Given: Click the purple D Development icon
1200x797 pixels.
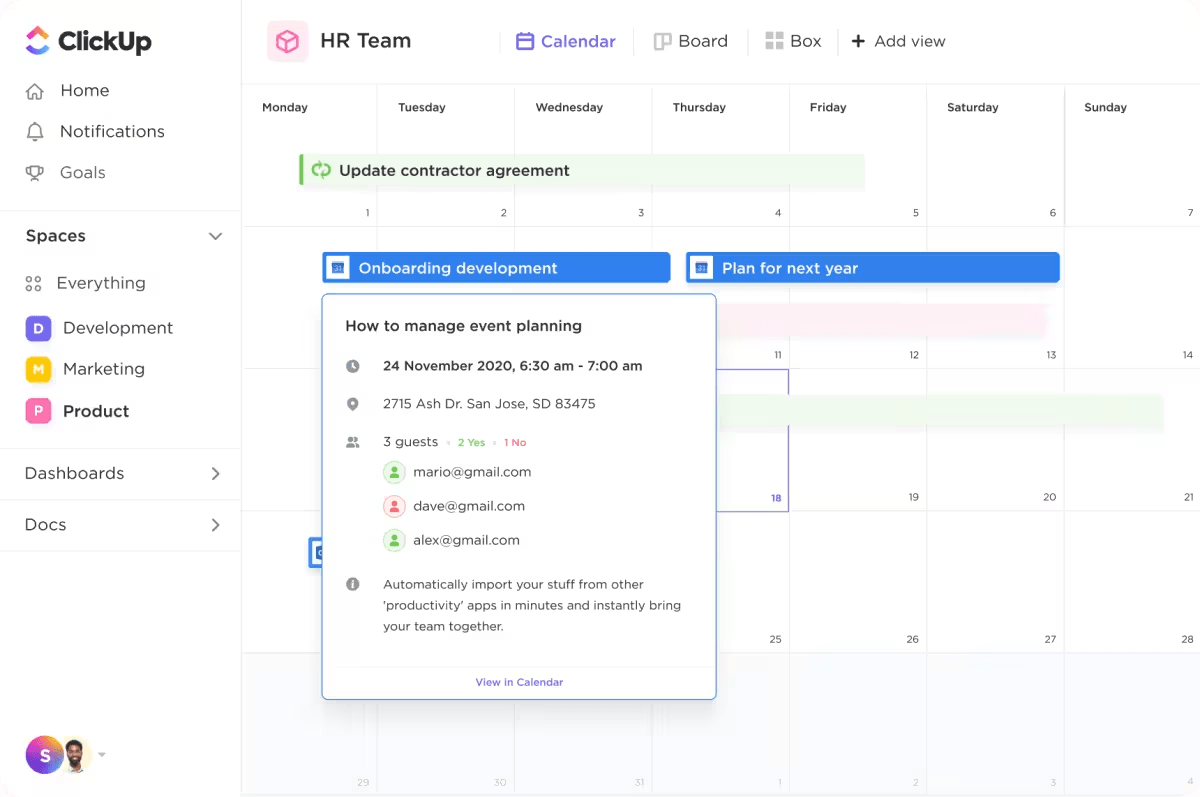Looking at the screenshot, I should point(38,328).
